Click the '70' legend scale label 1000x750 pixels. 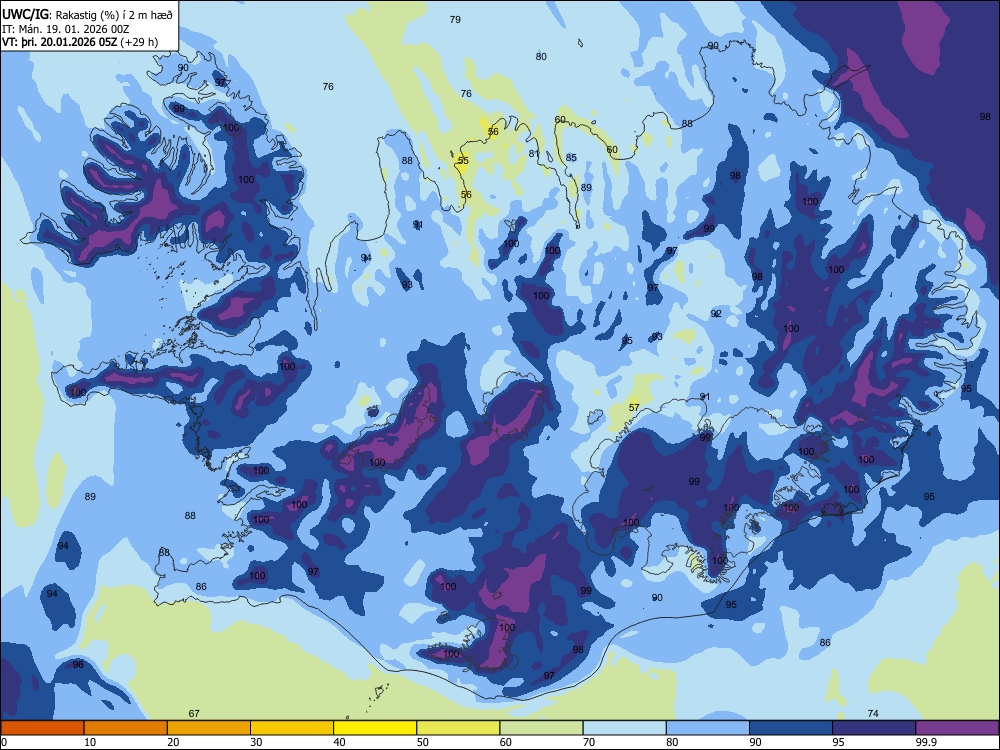point(589,742)
